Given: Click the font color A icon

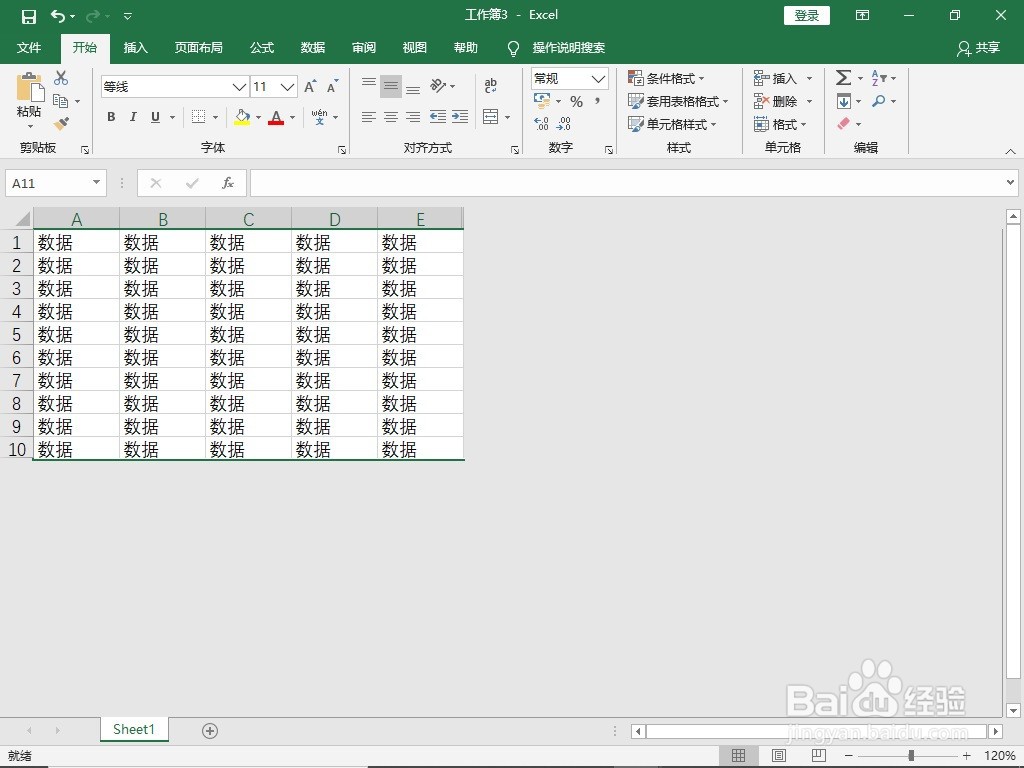Looking at the screenshot, I should (x=276, y=117).
